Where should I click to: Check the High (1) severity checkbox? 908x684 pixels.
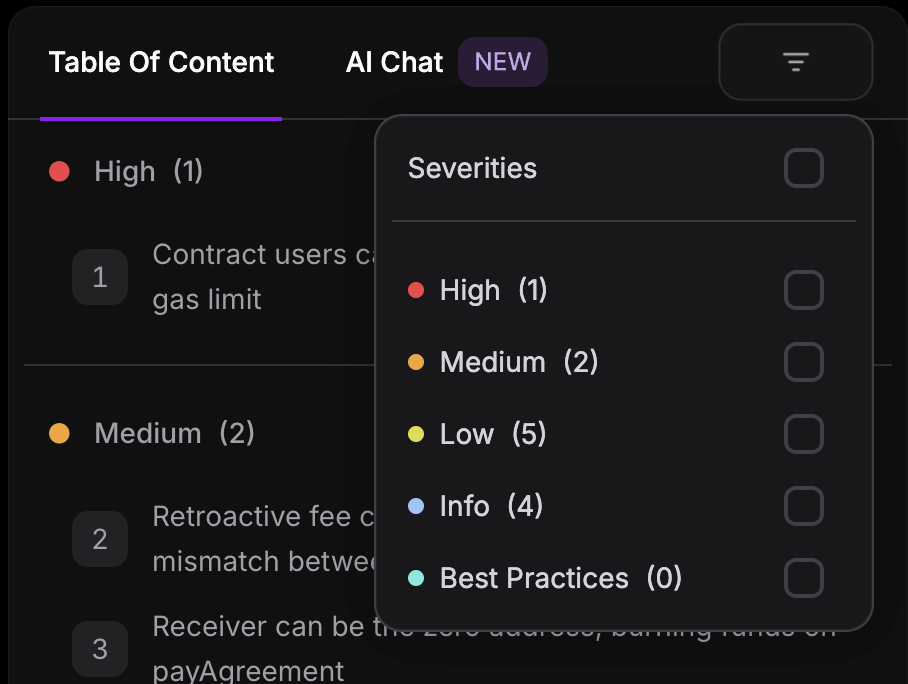(803, 290)
